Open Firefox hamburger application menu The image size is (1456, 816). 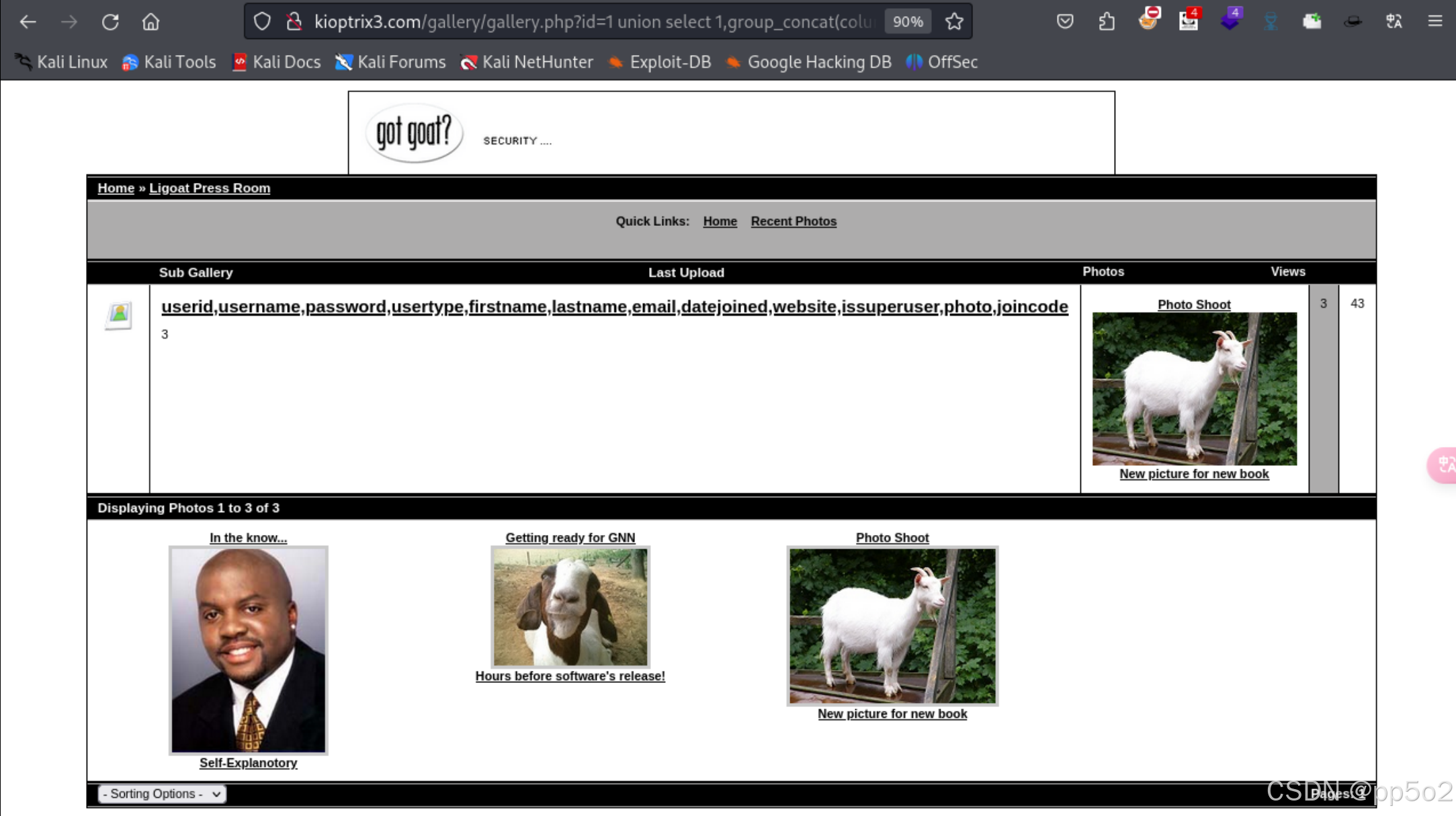1435,22
